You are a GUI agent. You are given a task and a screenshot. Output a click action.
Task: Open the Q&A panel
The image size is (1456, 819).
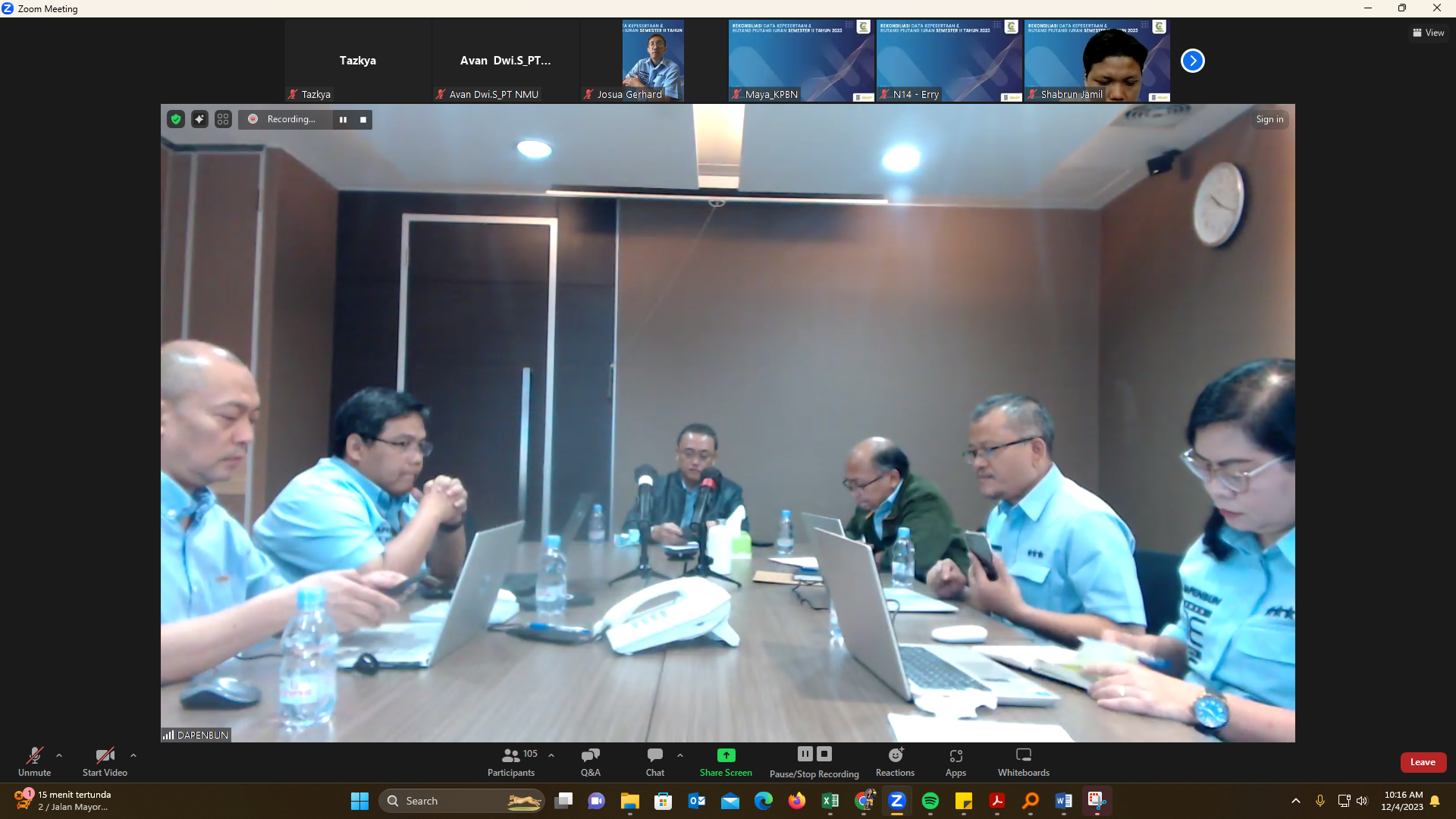click(590, 761)
